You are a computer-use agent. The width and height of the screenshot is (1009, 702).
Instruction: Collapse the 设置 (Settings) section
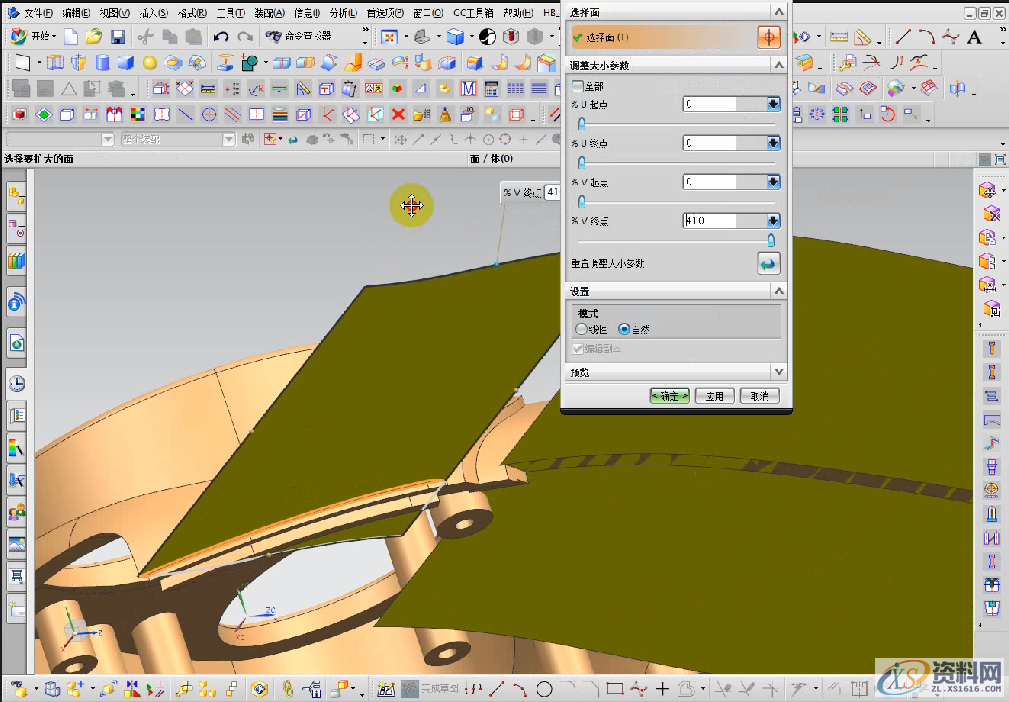click(779, 291)
